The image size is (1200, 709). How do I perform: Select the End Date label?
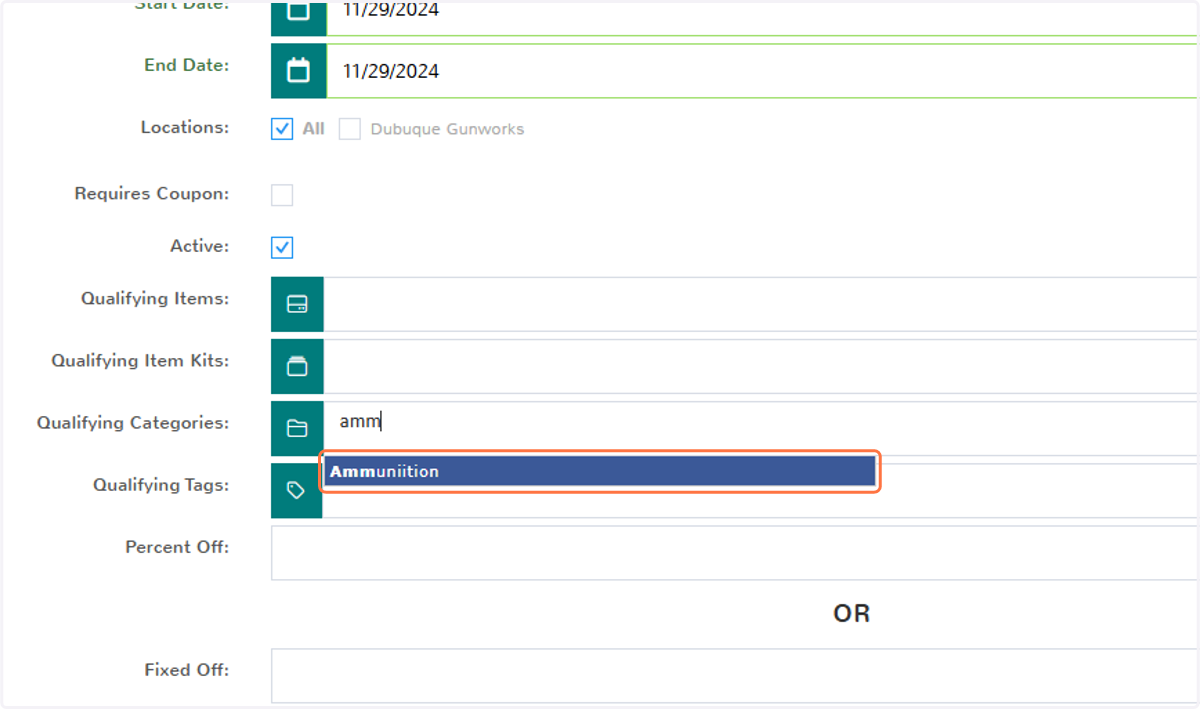tap(186, 65)
